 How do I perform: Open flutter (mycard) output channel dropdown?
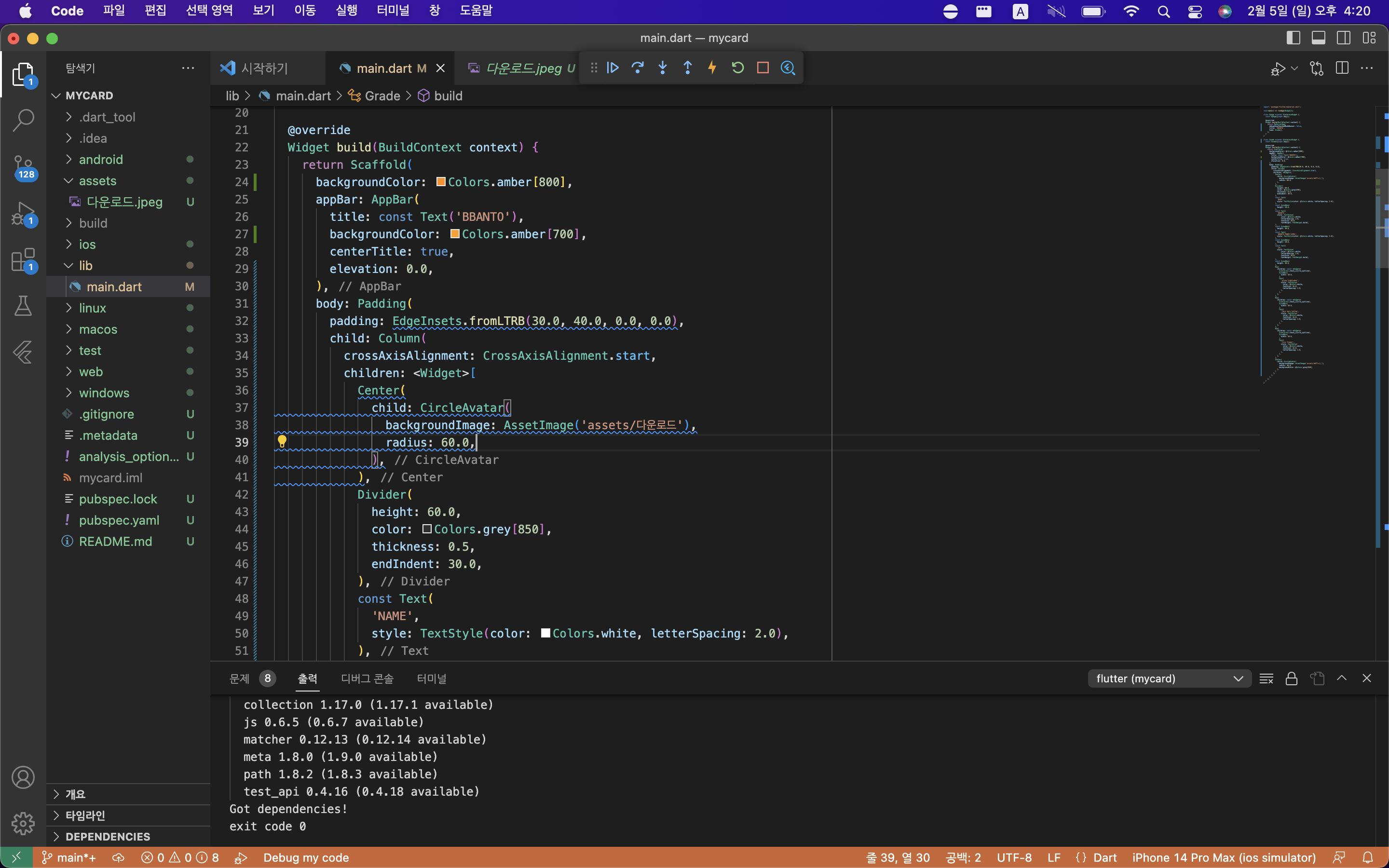pyautogui.click(x=1169, y=678)
